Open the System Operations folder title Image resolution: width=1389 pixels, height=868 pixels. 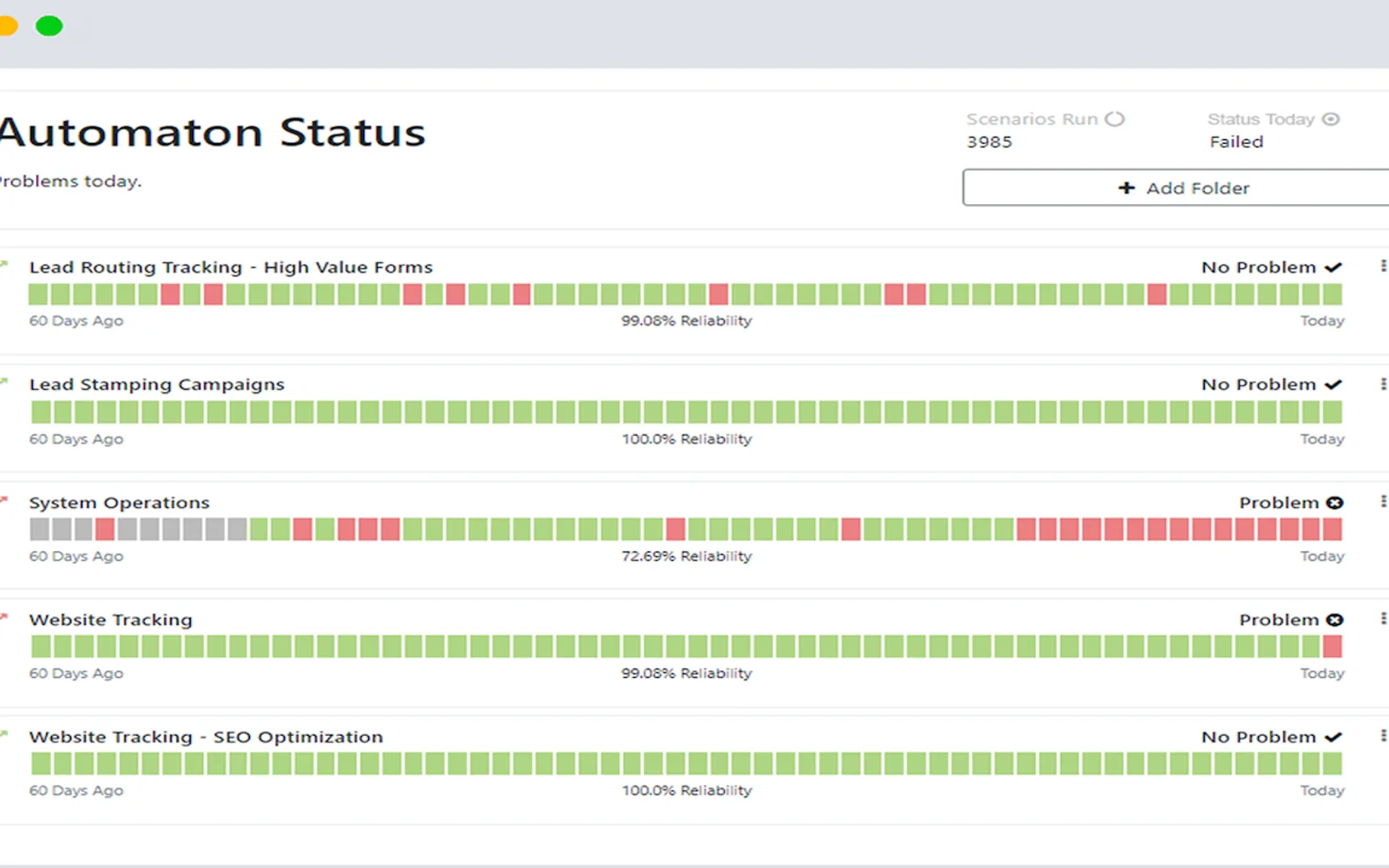[x=119, y=503]
